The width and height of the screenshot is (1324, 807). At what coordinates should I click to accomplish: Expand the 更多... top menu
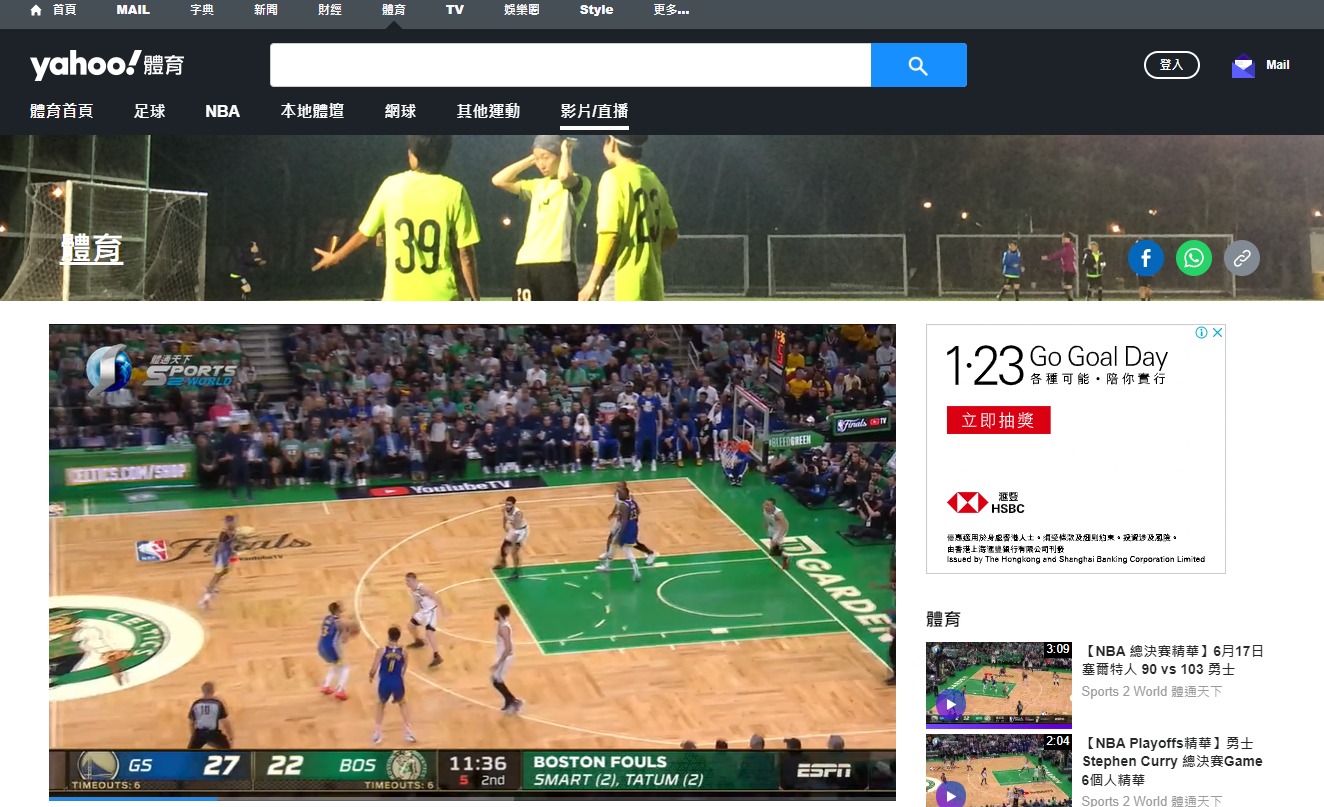click(670, 10)
